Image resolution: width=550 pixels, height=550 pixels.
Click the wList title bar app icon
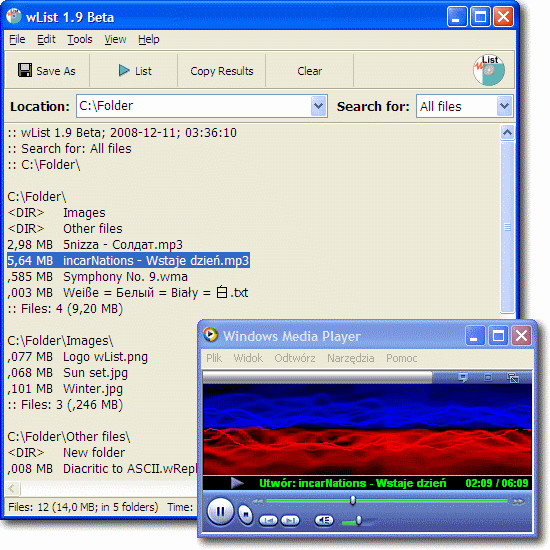(14, 16)
